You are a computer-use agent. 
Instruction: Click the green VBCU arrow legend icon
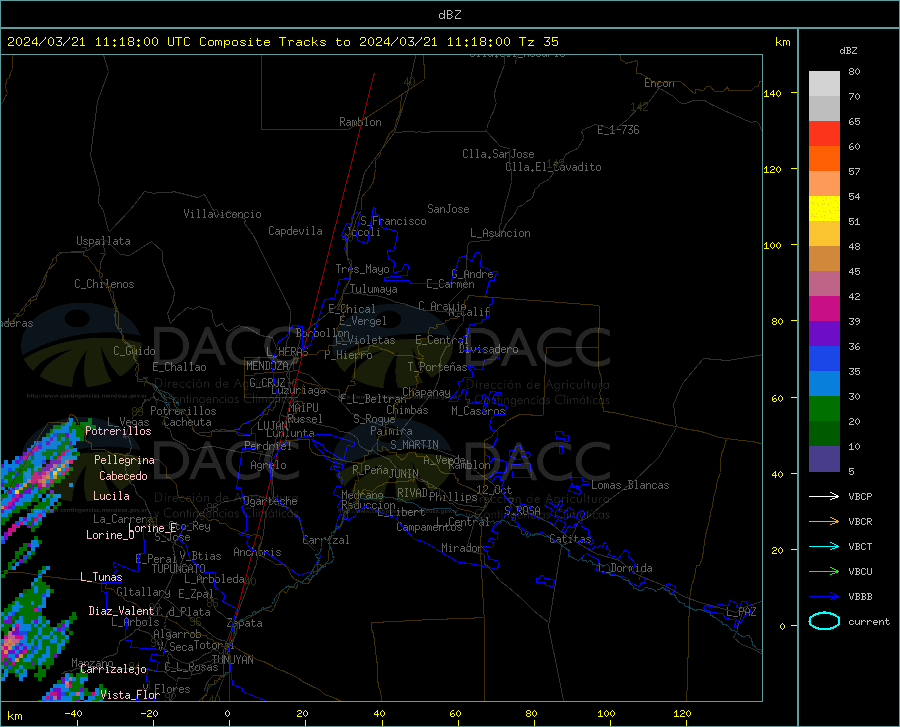click(x=824, y=572)
